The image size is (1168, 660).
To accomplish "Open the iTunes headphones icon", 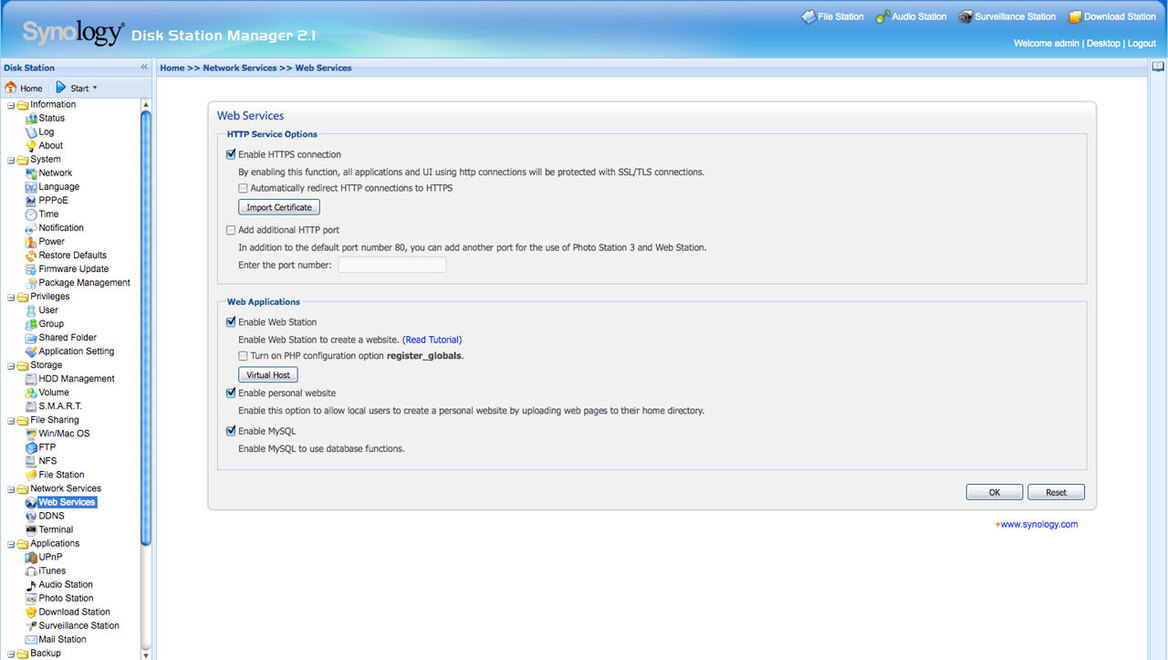I will 31,571.
